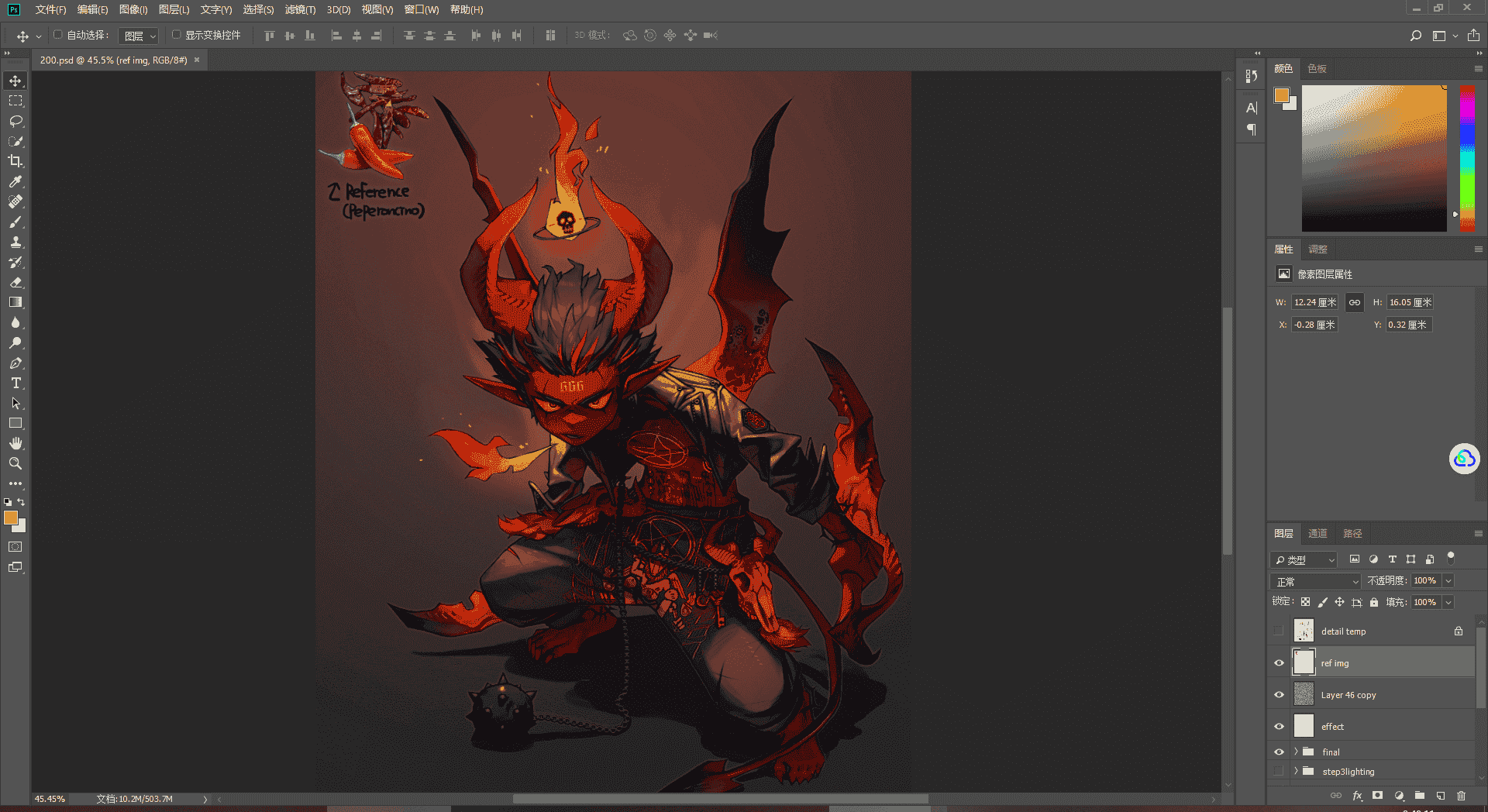Open the 图层 auto-select dropdown

139,36
